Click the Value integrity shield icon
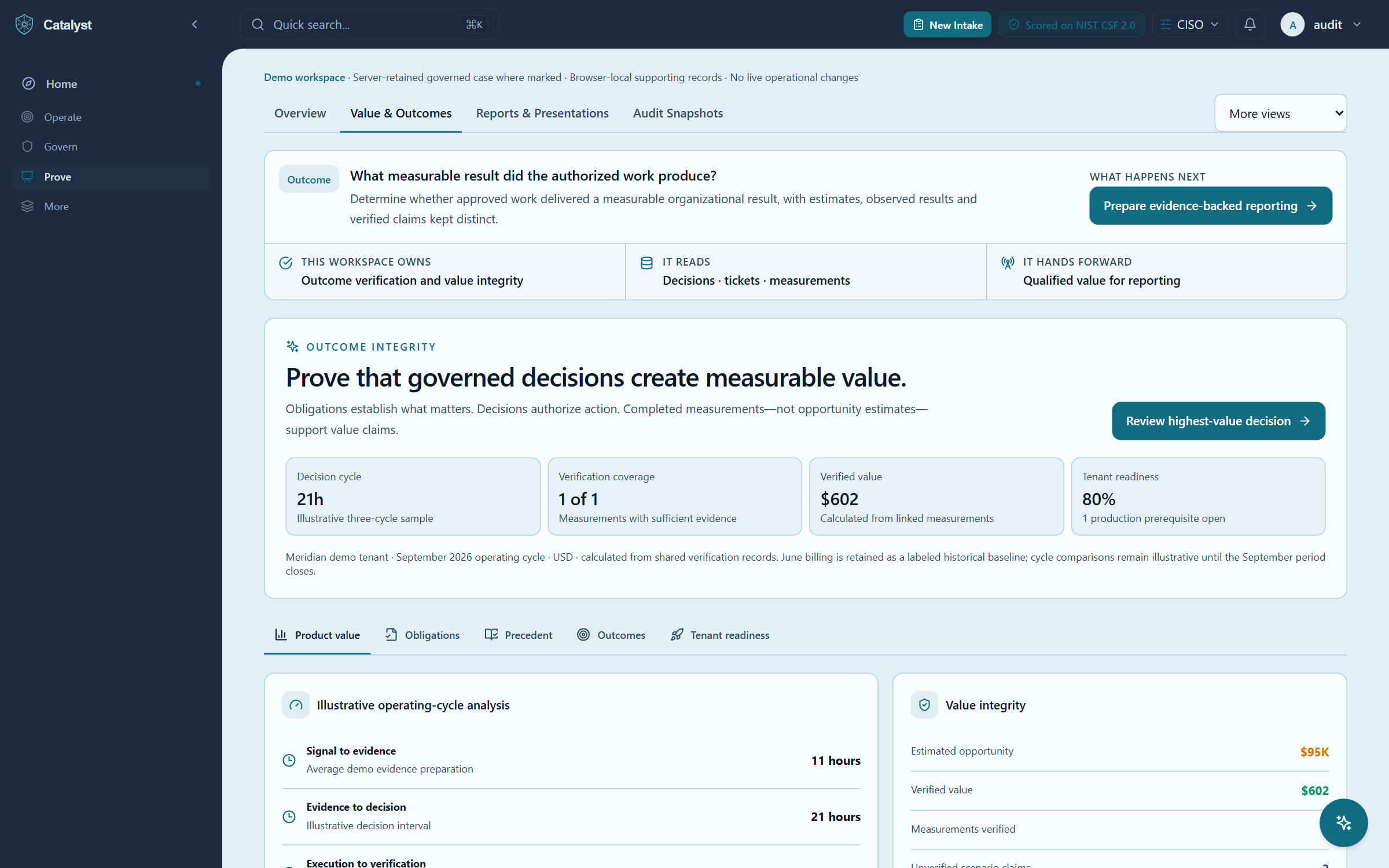 pos(924,705)
